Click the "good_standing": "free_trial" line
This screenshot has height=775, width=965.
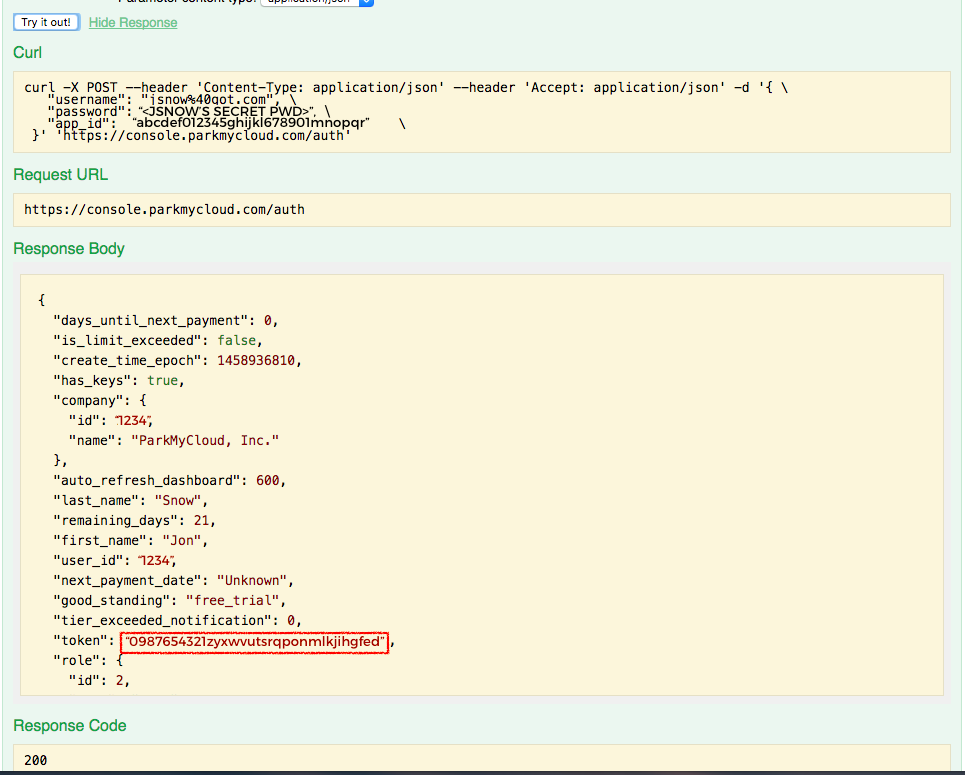coord(169,601)
